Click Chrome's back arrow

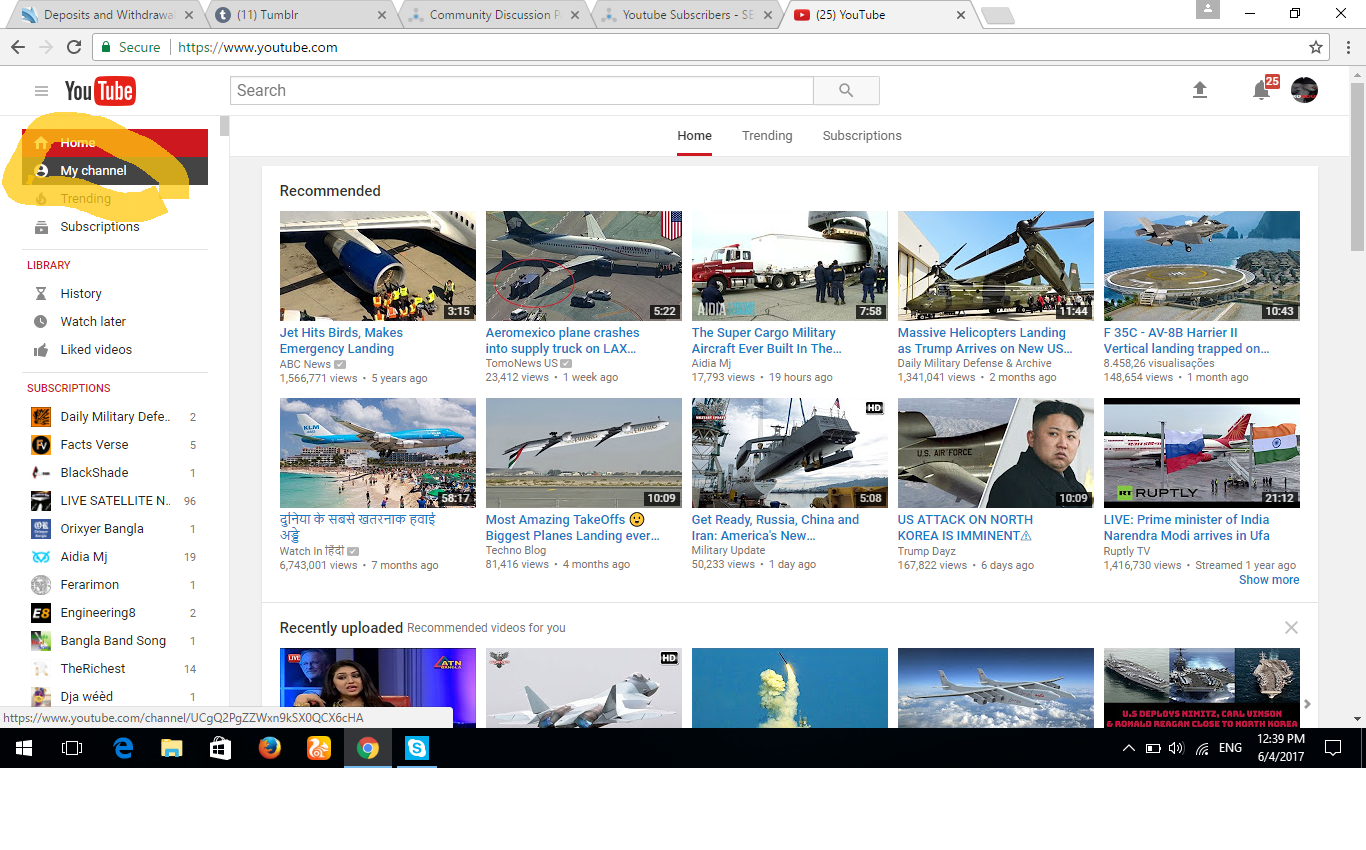coord(18,47)
